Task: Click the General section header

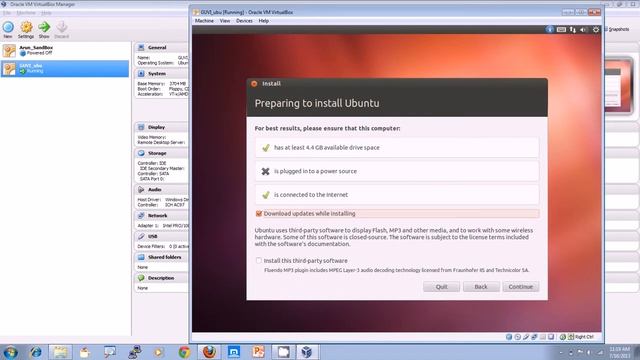Action: click(161, 47)
